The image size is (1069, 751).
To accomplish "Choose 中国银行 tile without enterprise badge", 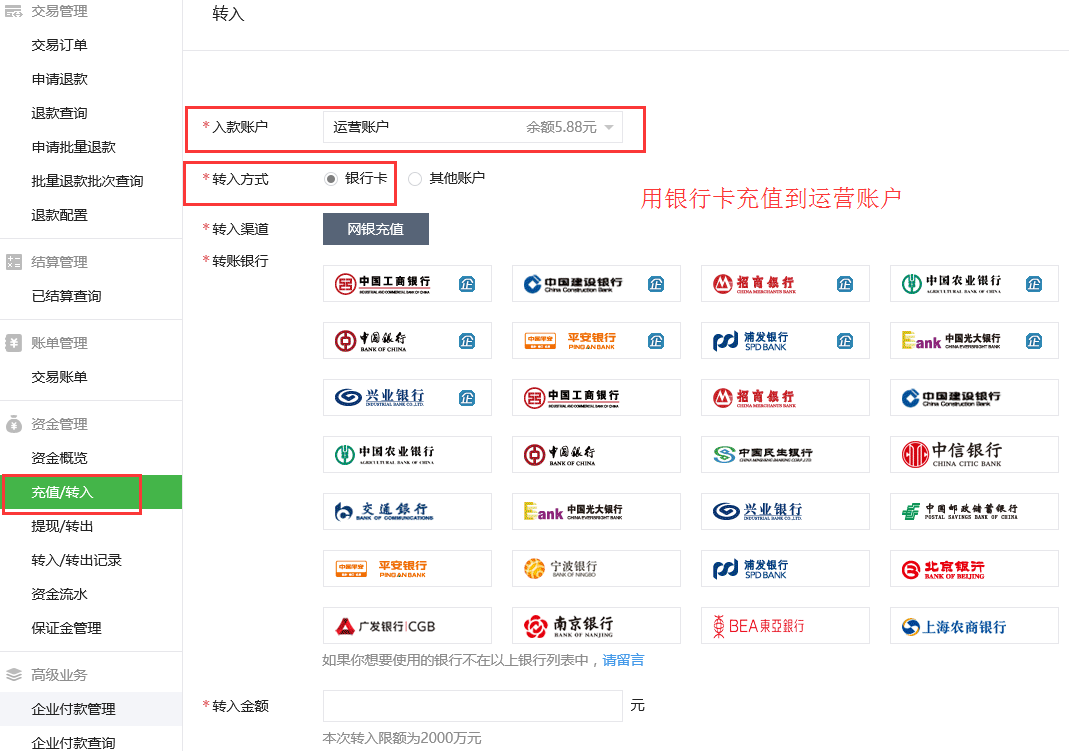I will [596, 455].
